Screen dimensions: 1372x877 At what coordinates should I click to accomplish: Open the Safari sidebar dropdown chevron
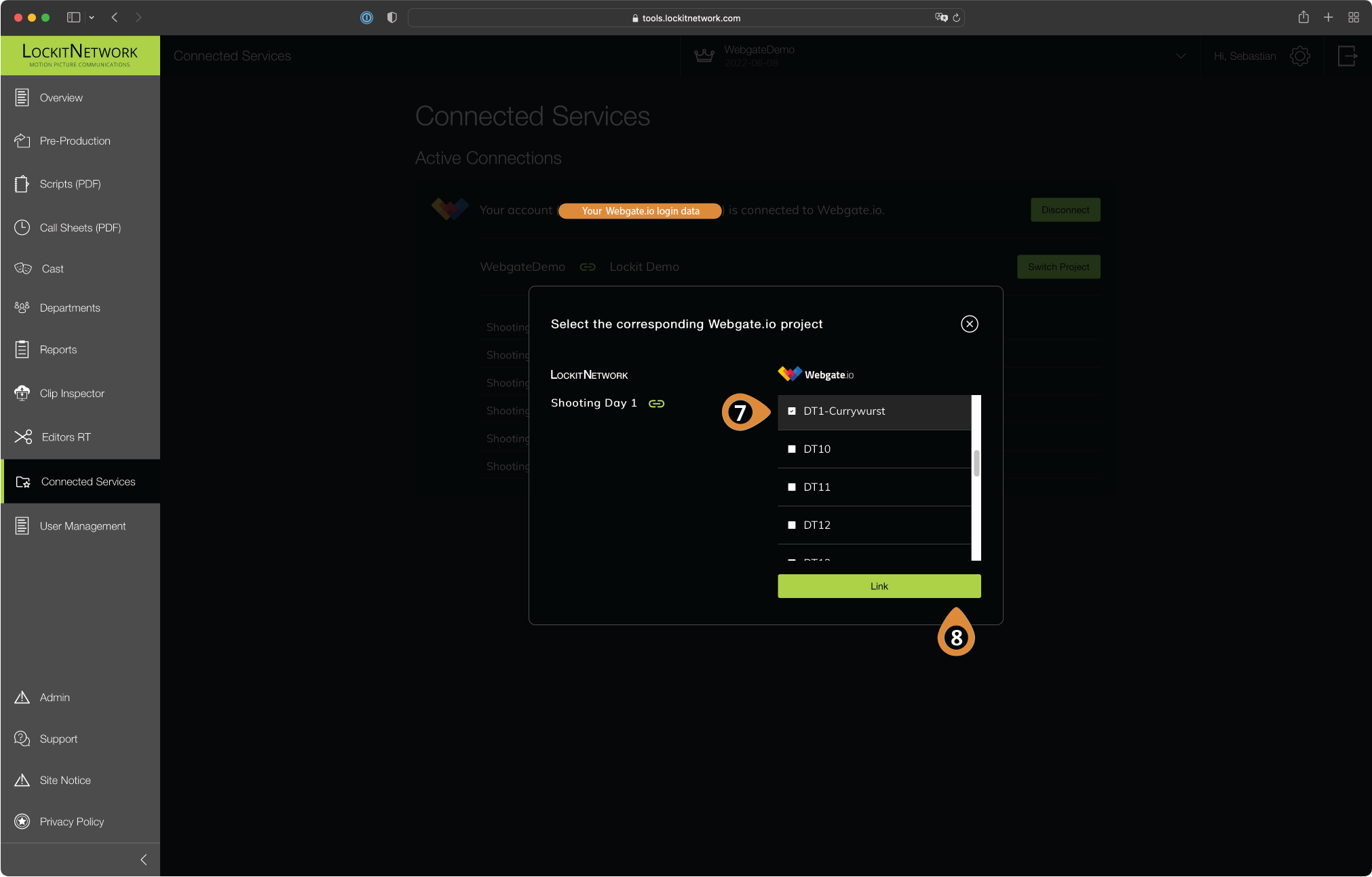[92, 18]
